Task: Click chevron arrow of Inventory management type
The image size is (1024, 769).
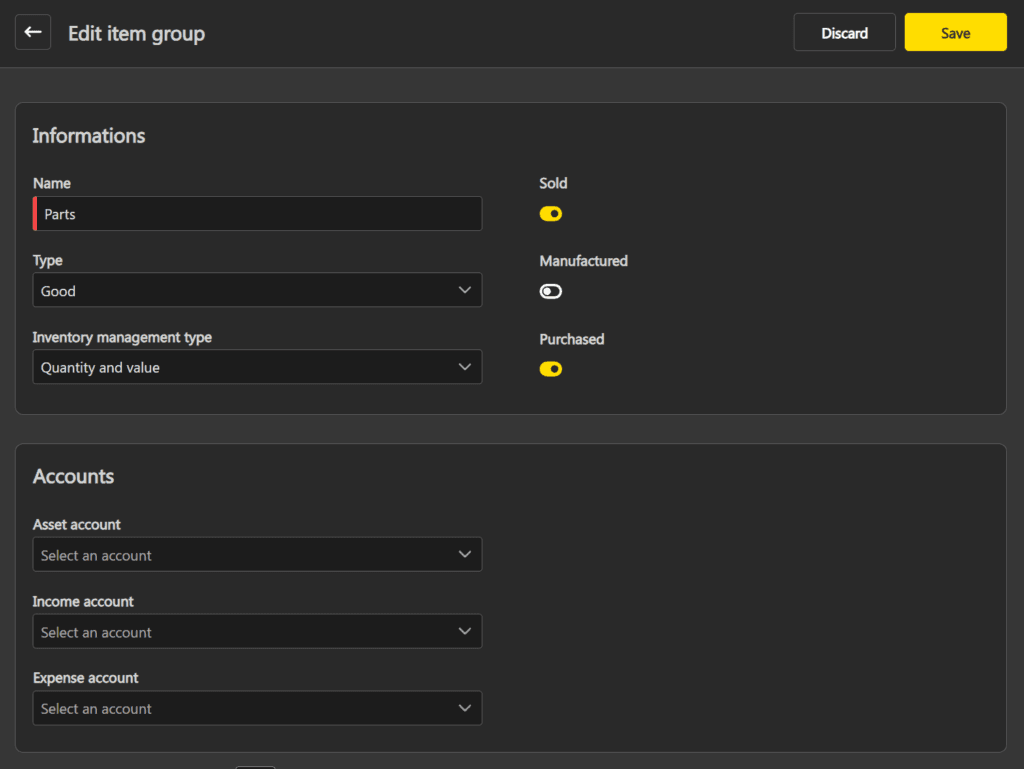Action: [x=464, y=367]
